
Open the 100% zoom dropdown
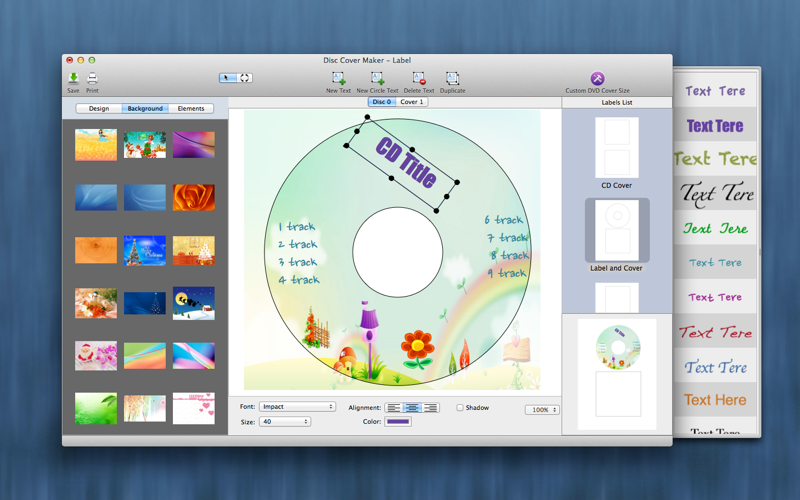(x=542, y=410)
